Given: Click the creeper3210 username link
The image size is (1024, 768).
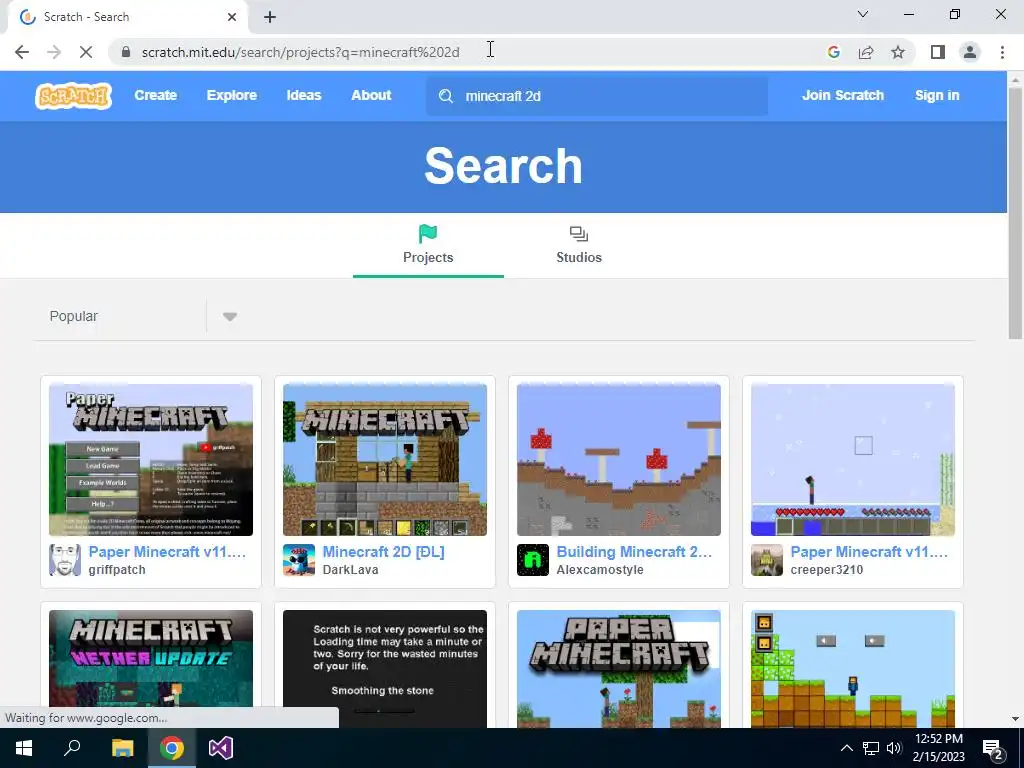Looking at the screenshot, I should click(827, 569).
